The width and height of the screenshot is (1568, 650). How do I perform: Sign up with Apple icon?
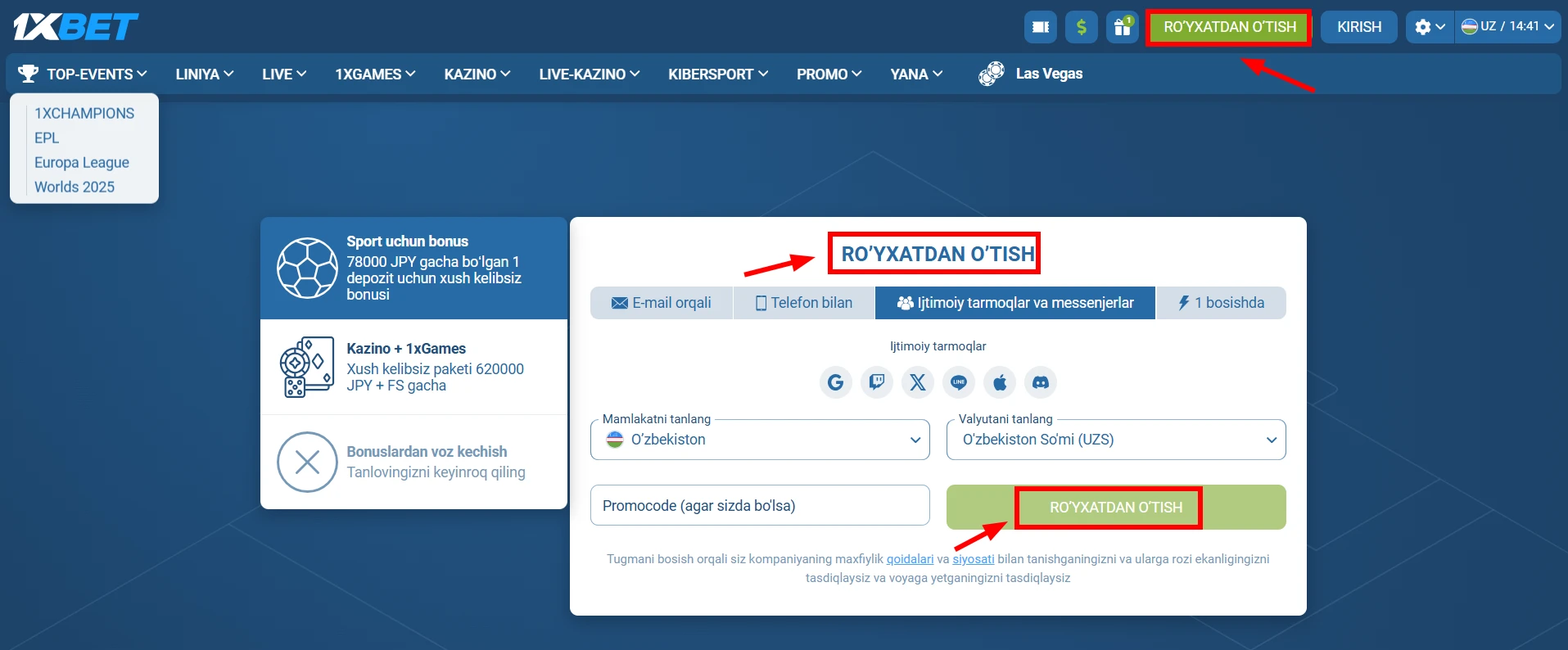(1000, 382)
